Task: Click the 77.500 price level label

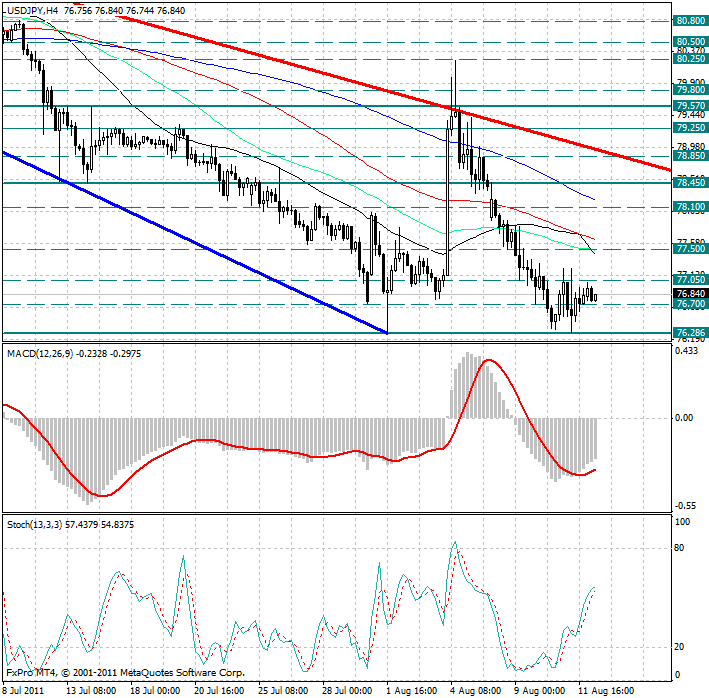Action: point(688,247)
